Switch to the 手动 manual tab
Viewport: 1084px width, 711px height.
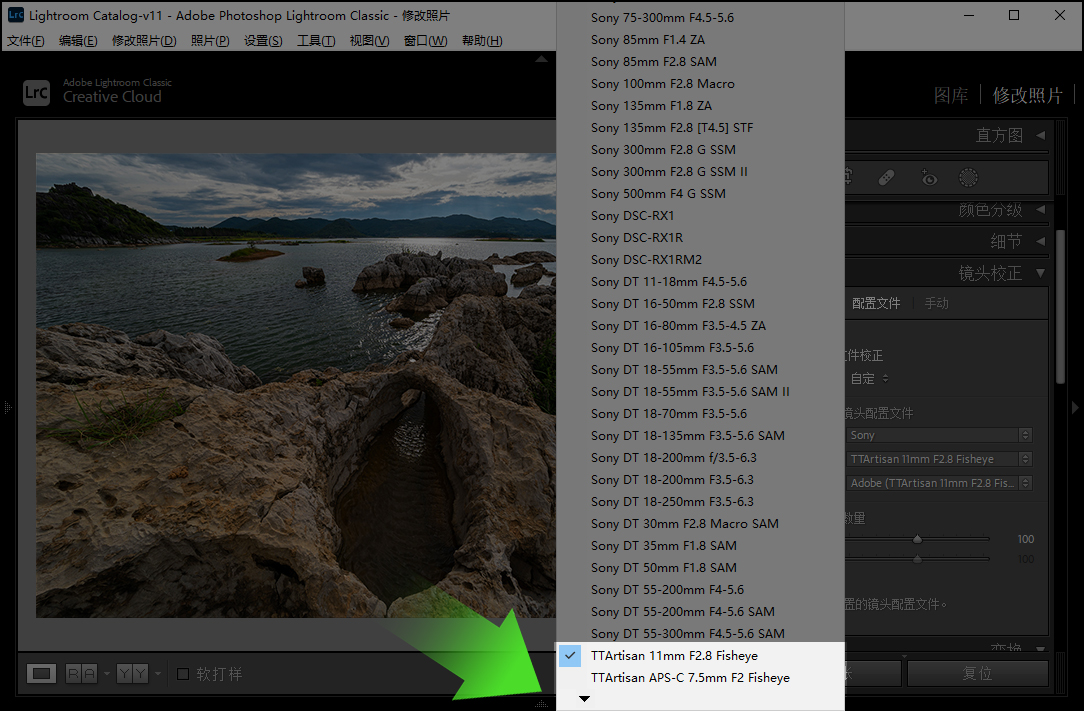(x=936, y=303)
